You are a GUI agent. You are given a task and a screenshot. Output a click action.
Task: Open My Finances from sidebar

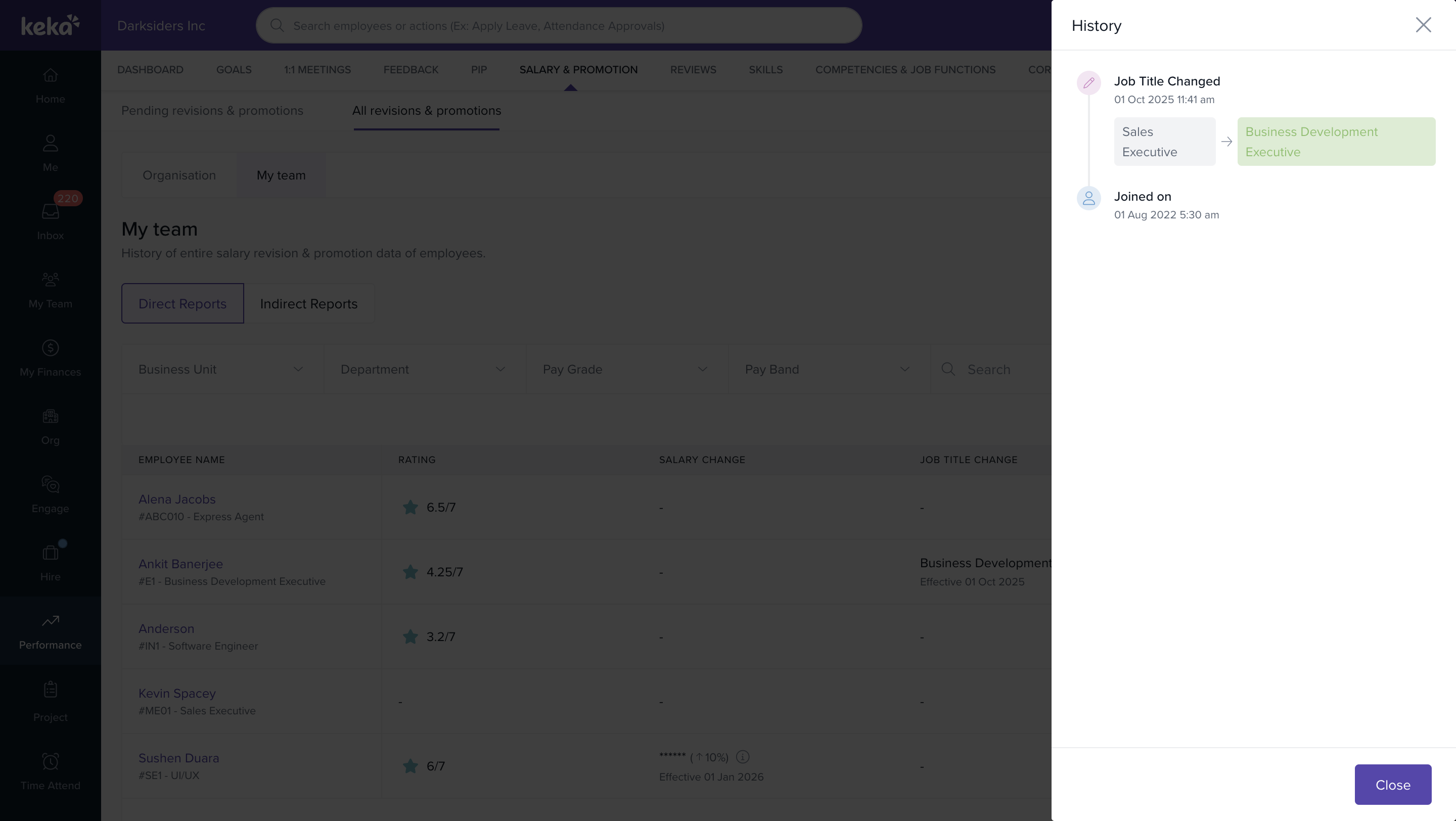pyautogui.click(x=51, y=348)
